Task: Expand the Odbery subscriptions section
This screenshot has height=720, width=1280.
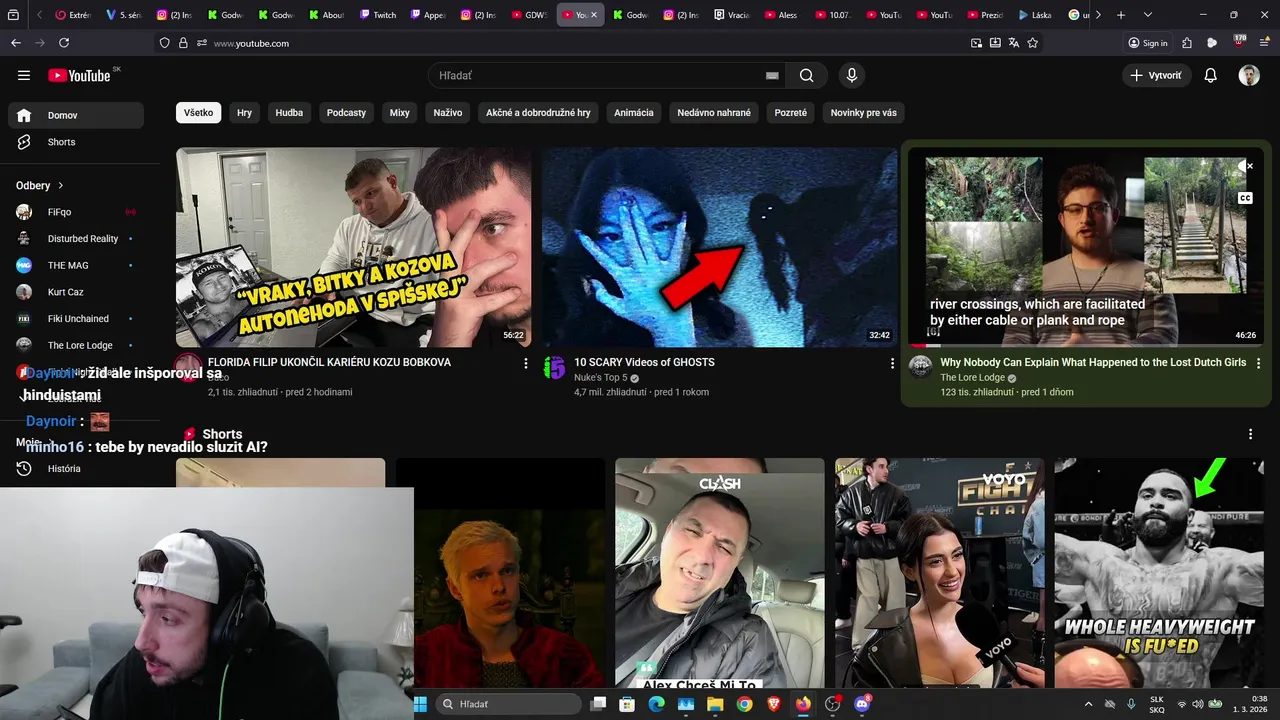Action: (40, 185)
